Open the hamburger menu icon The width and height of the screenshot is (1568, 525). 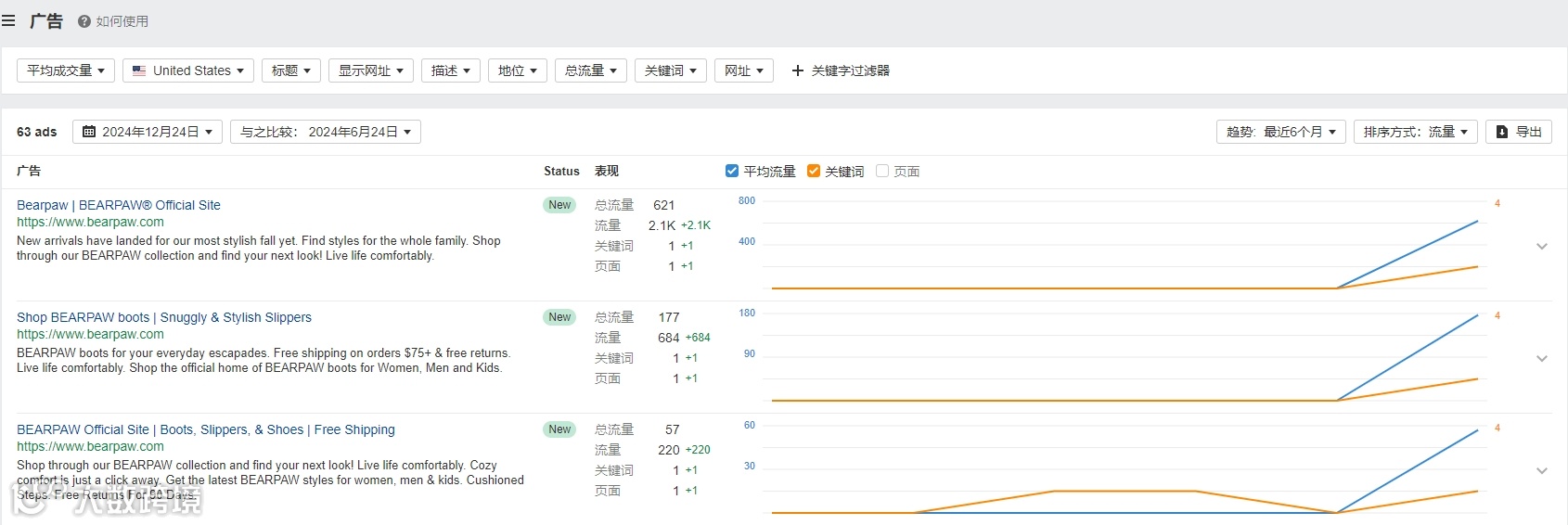pos(8,20)
